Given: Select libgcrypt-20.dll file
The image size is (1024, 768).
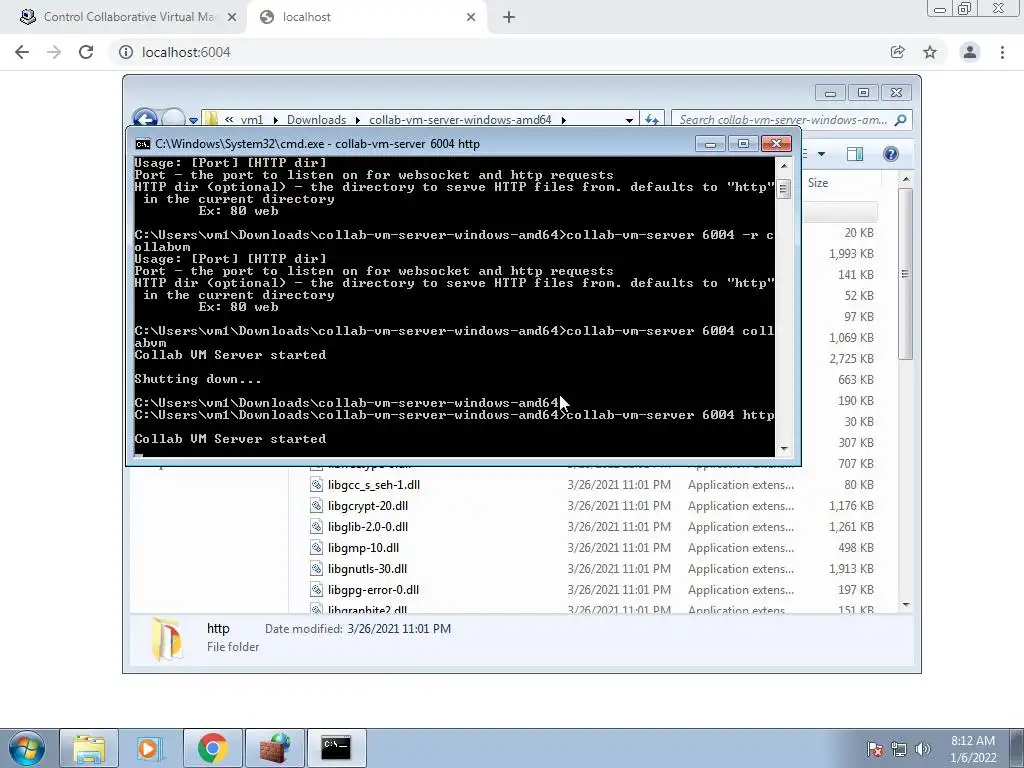Looking at the screenshot, I should (x=368, y=506).
